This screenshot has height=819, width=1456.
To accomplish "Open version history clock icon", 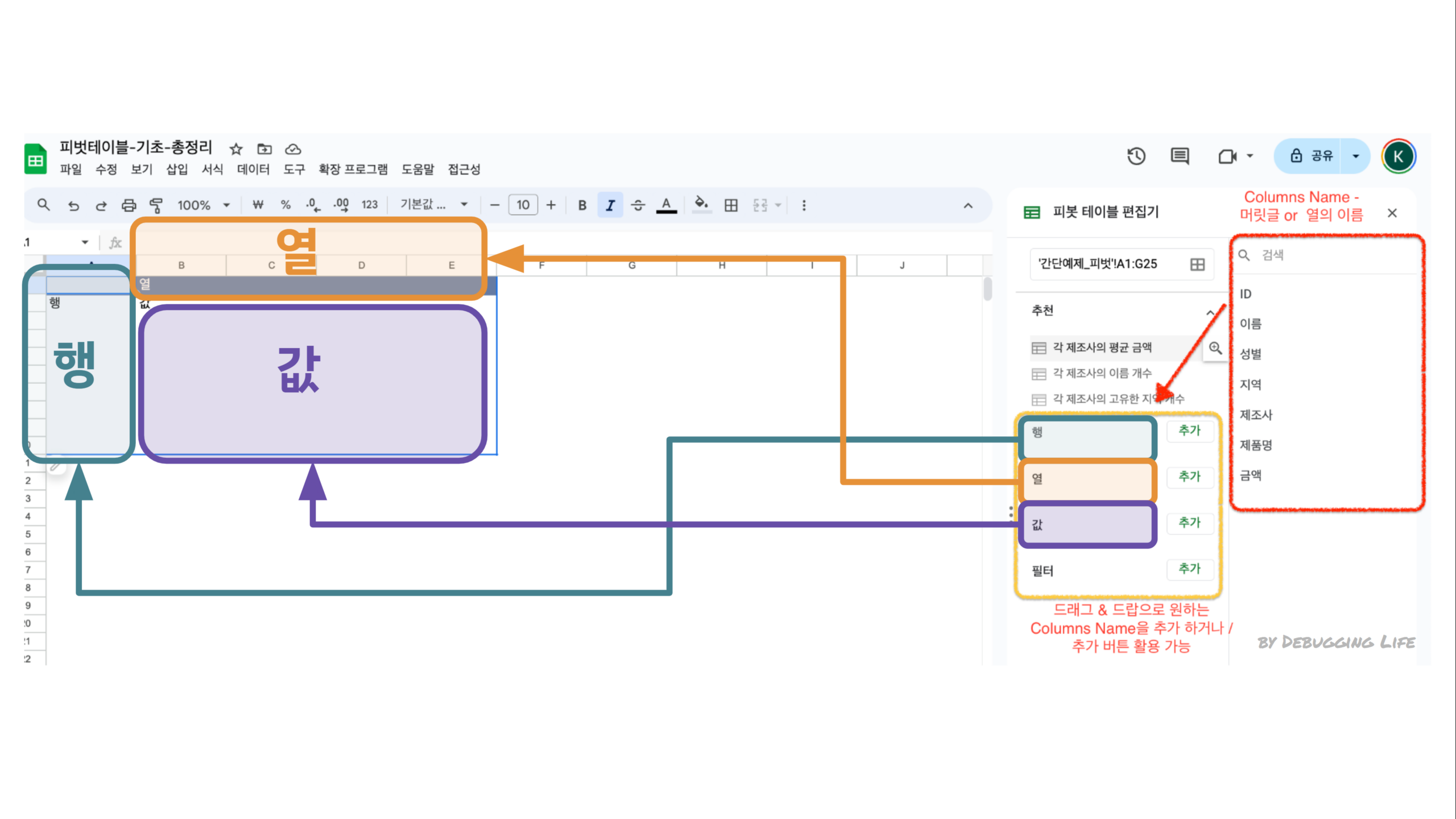I will 1136,156.
